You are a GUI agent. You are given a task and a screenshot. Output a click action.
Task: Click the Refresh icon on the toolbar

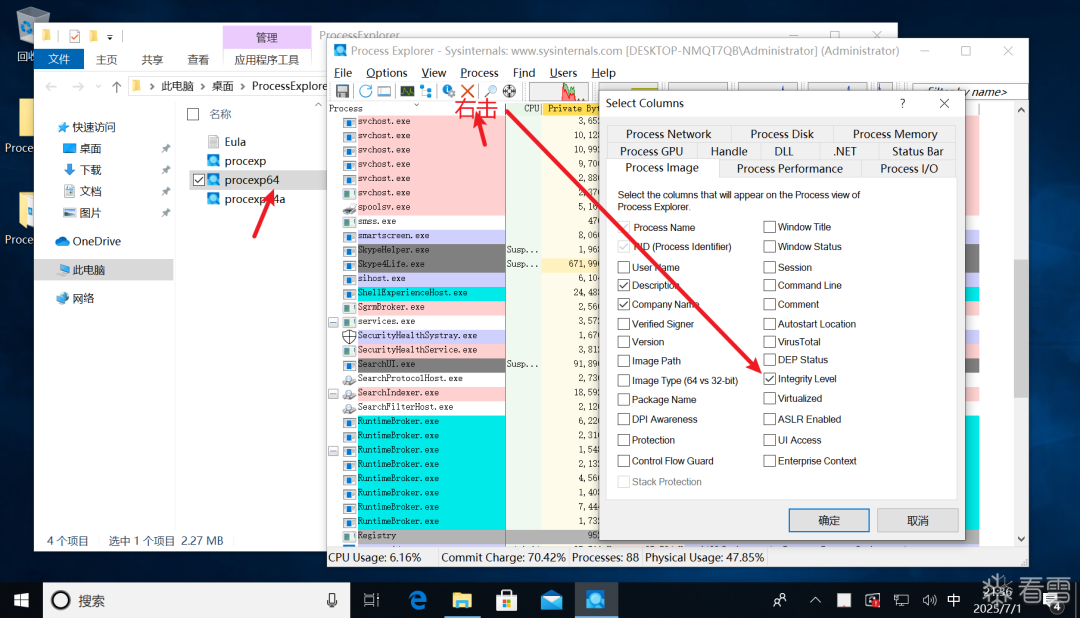coord(365,90)
